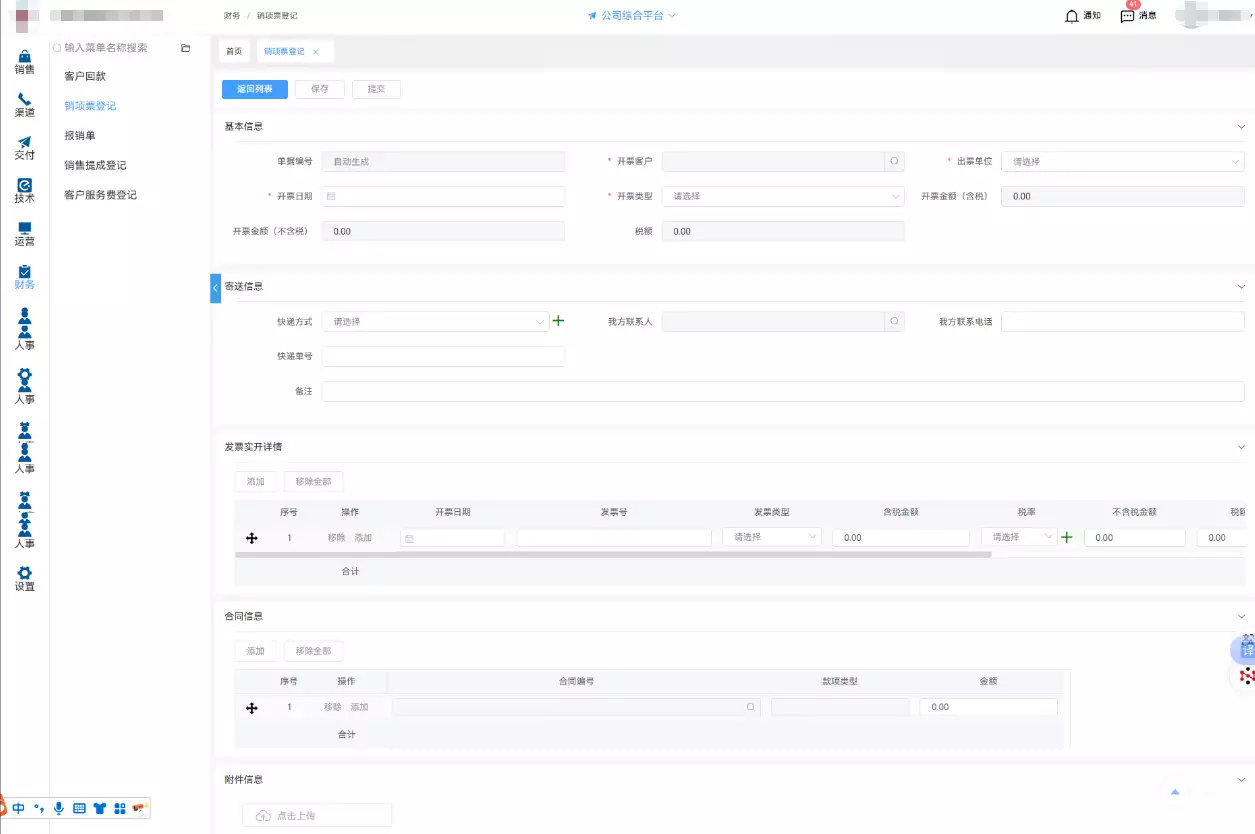Expand the 发票类型 dropdown in table row
The width and height of the screenshot is (1255, 834).
click(771, 537)
